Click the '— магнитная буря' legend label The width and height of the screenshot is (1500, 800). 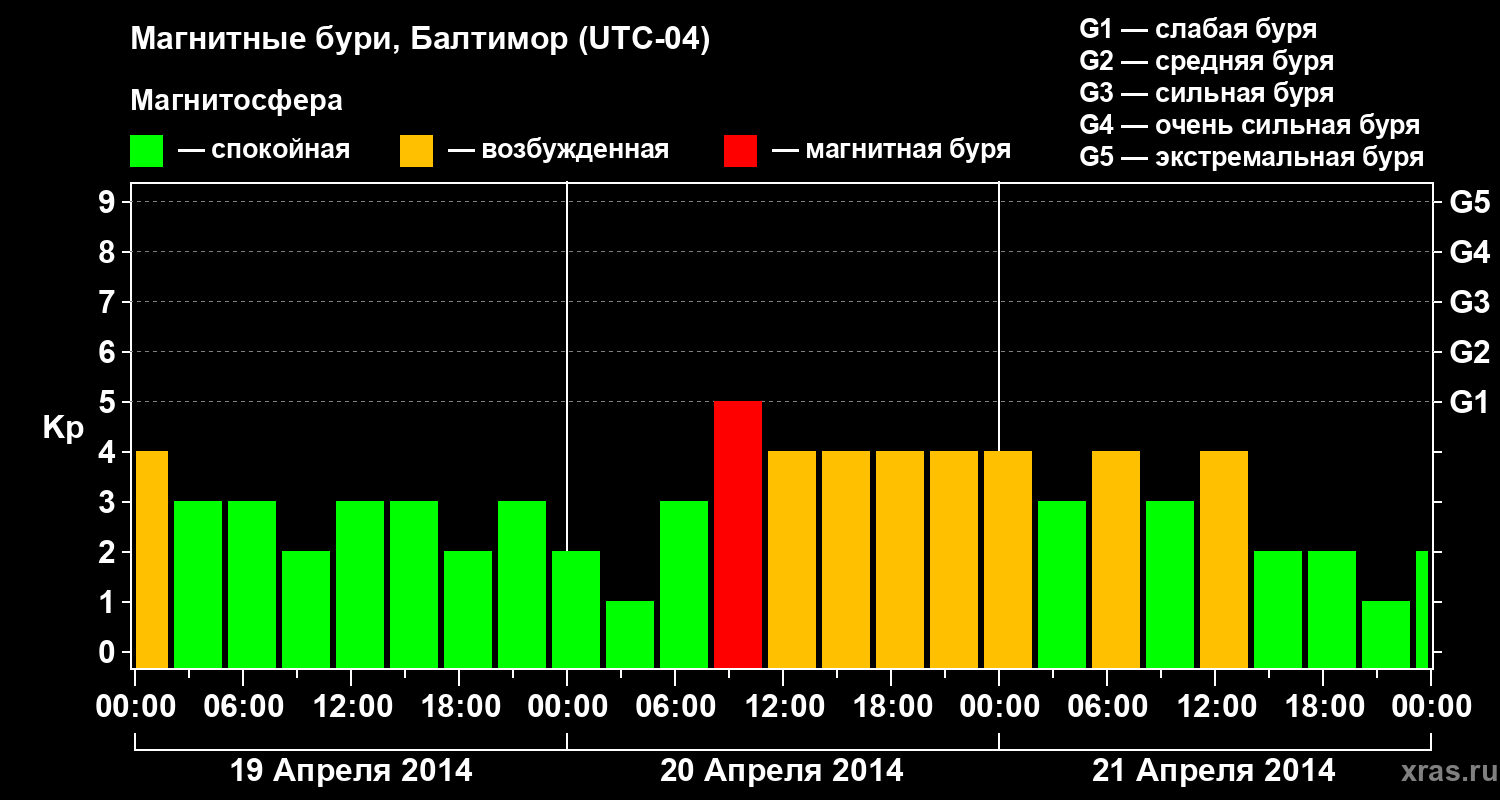(x=891, y=150)
